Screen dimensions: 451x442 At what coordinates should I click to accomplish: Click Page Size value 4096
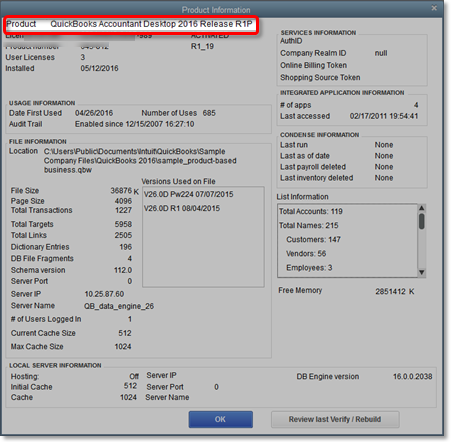pos(123,201)
